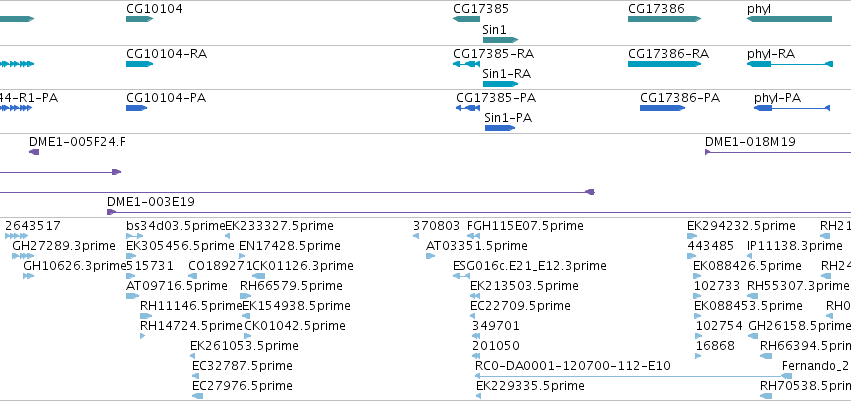Select the CG17385 gene arrow
Viewport: 851px width, 401px height.
tap(466, 19)
